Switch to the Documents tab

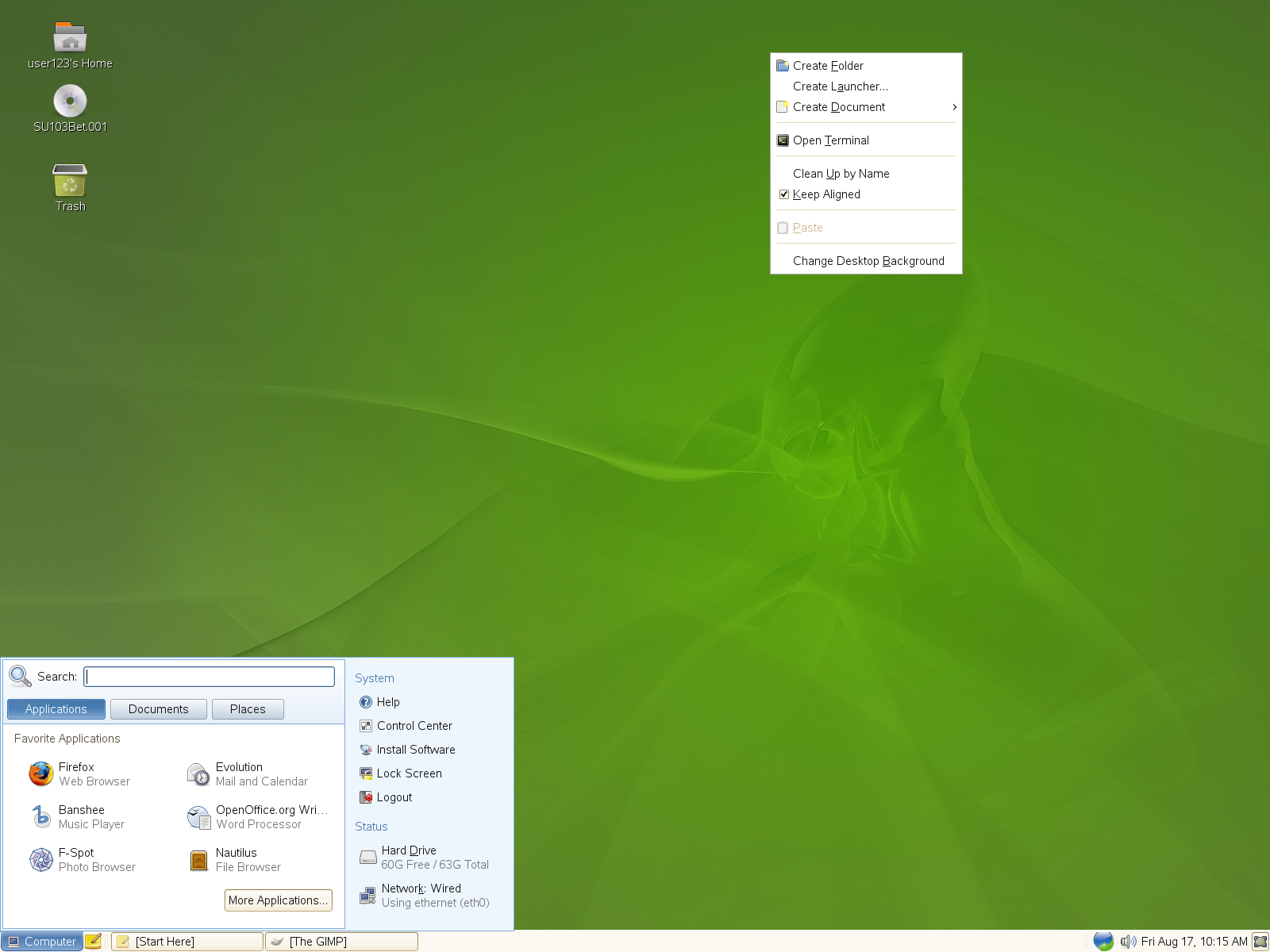pos(158,708)
